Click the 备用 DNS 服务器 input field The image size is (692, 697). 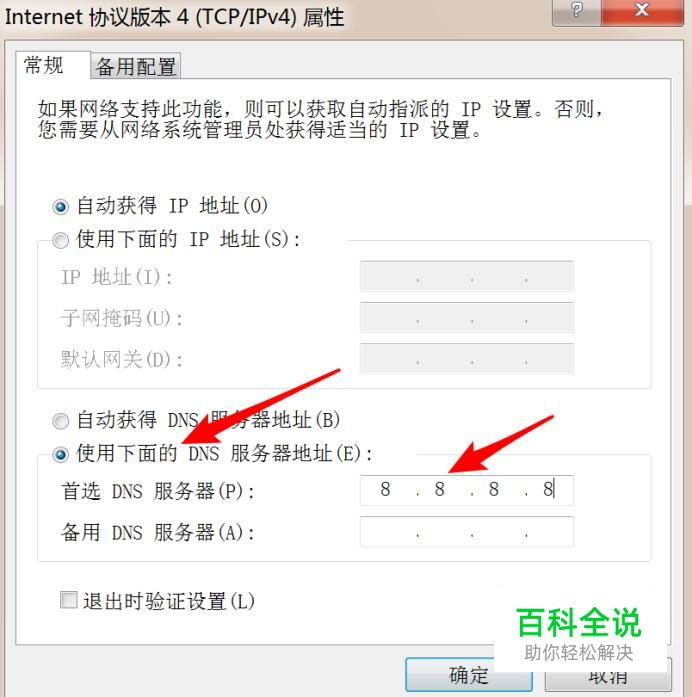[x=467, y=532]
